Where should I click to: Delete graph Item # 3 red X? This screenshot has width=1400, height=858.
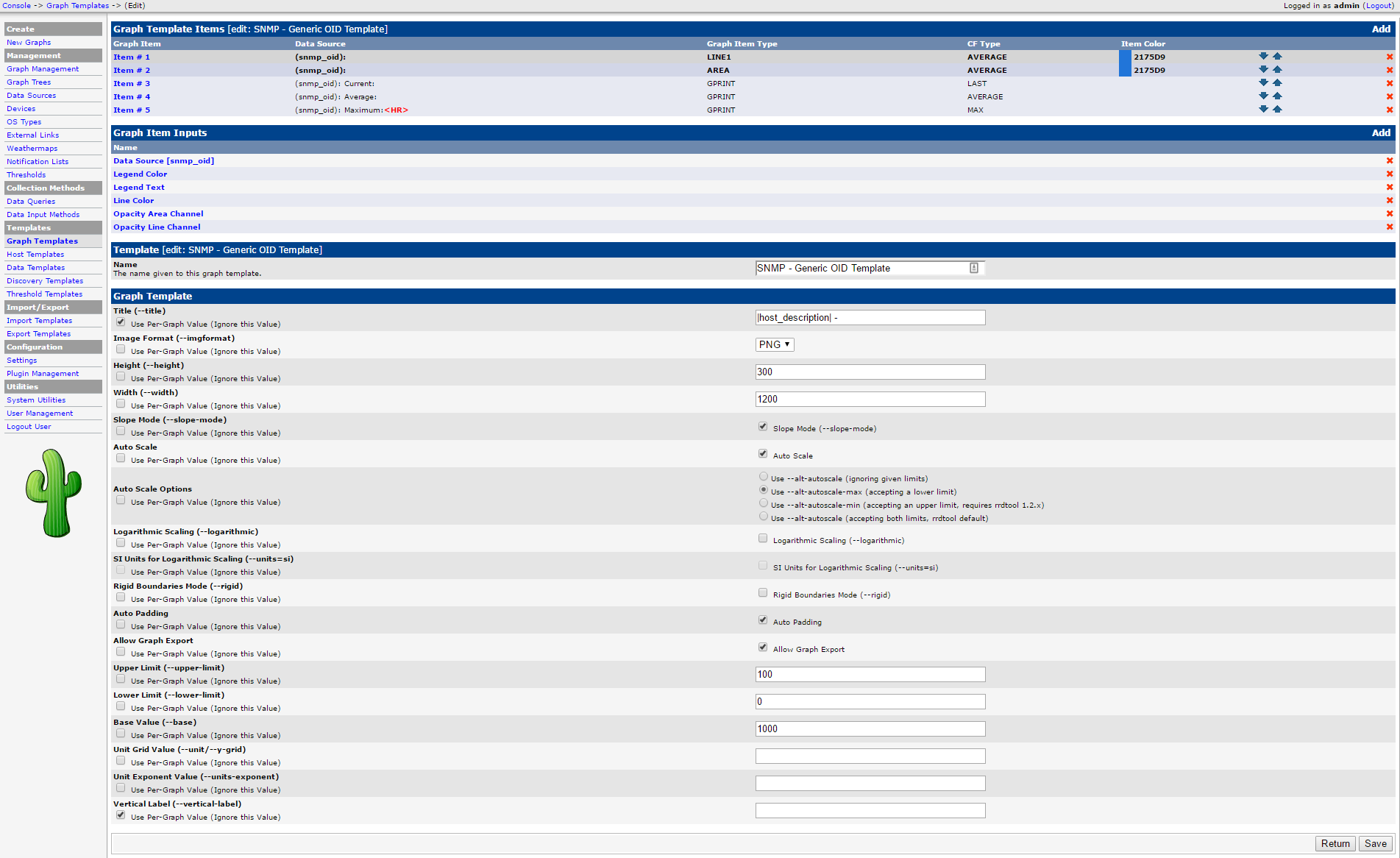point(1390,83)
